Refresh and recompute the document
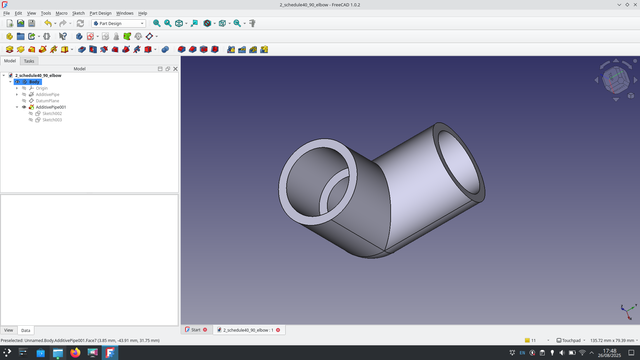This screenshot has width=640, height=360. 80,23
